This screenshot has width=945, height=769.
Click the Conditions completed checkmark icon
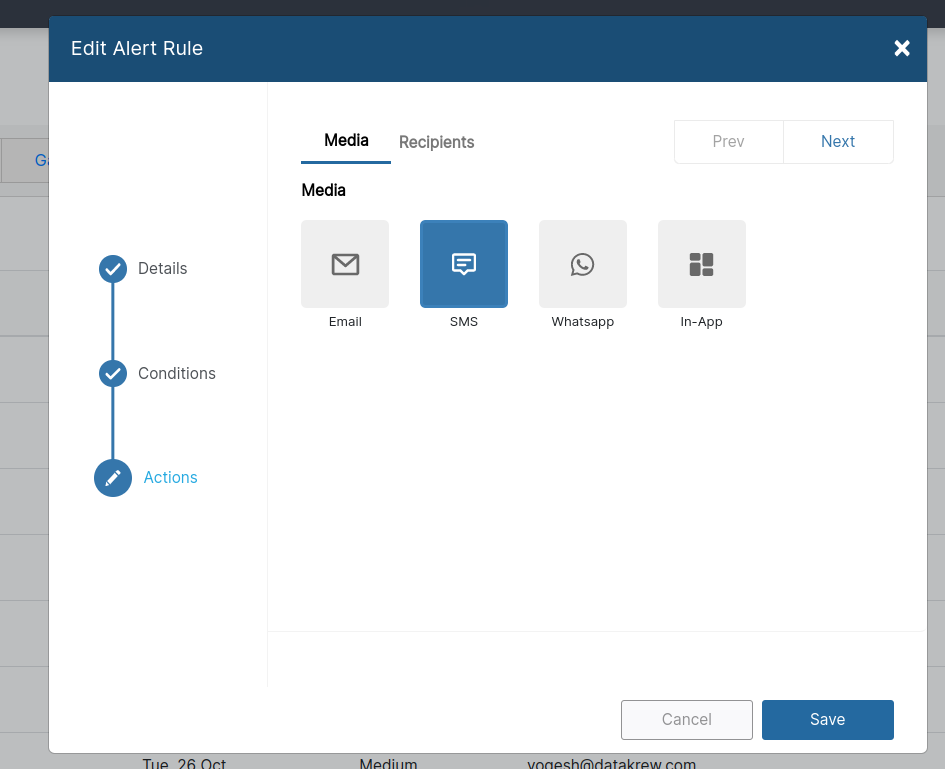(x=112, y=373)
